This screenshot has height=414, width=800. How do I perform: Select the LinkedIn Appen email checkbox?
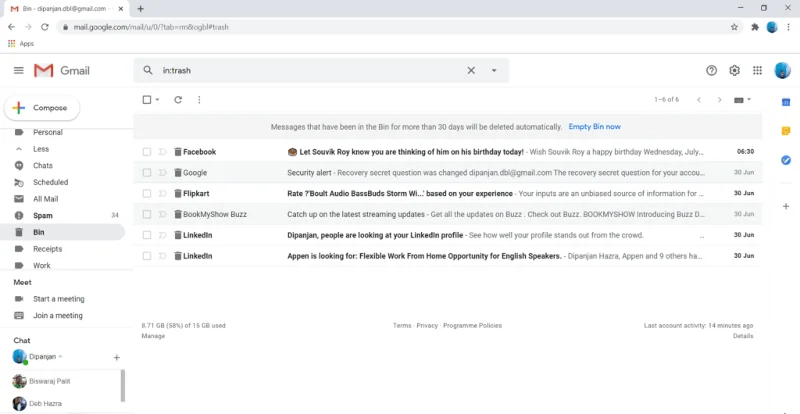coord(147,256)
